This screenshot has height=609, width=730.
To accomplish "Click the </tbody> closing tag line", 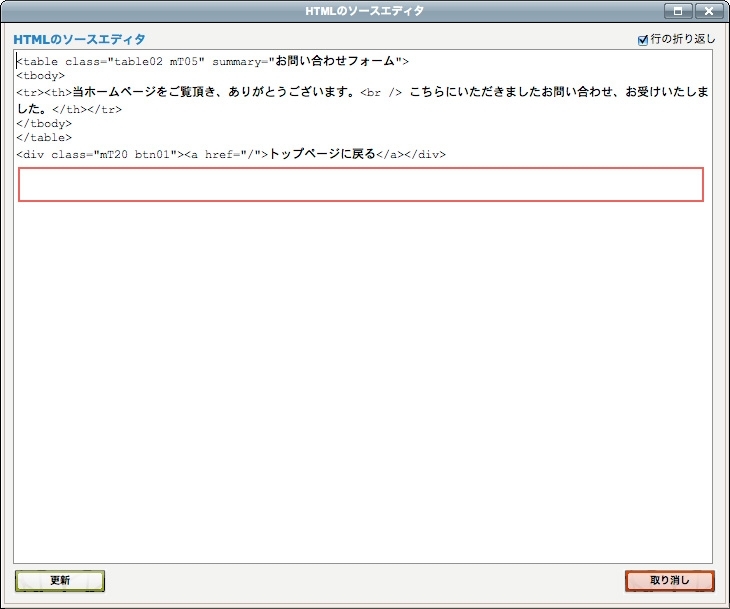I will pyautogui.click(x=44, y=124).
